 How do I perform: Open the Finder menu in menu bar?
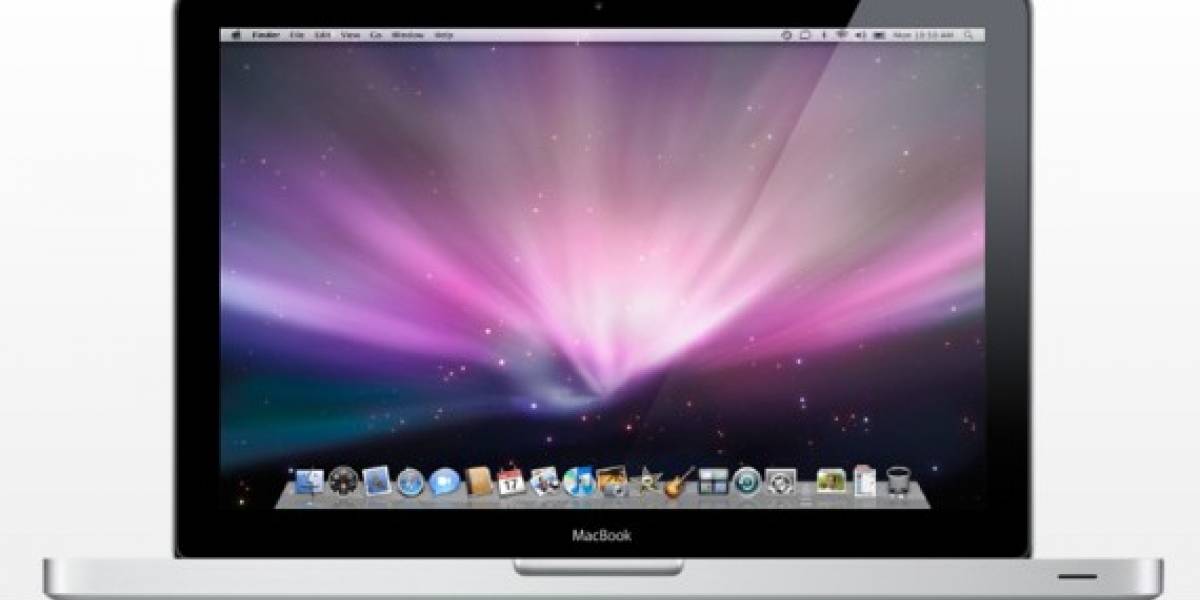tap(268, 35)
